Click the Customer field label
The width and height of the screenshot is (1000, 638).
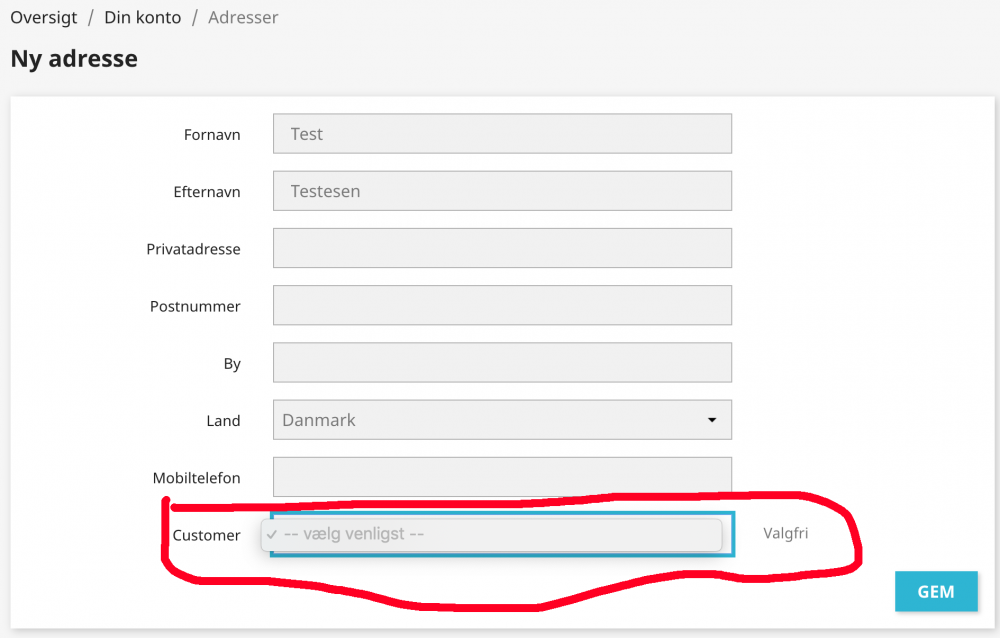click(206, 535)
